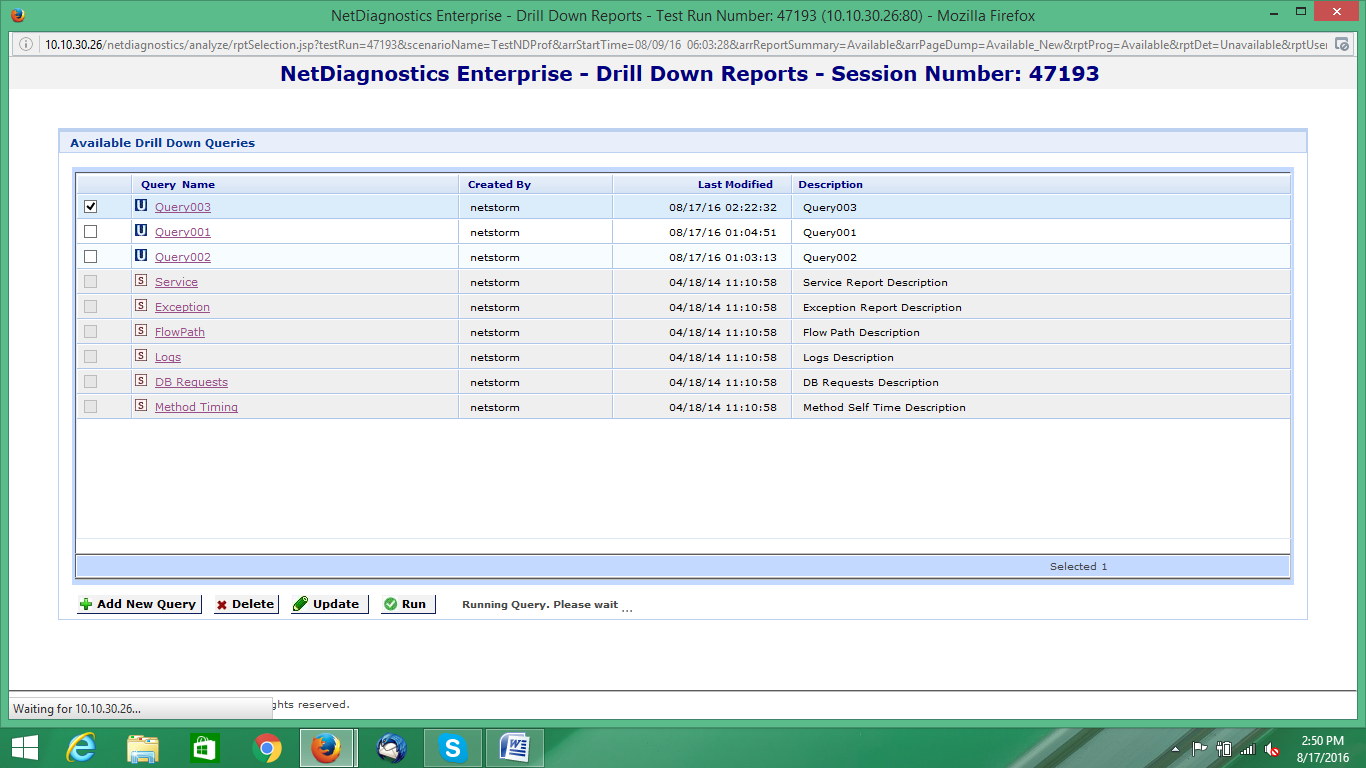Click 'Method Self Time Description' cell
Screen dimensions: 1366x768
coord(884,407)
